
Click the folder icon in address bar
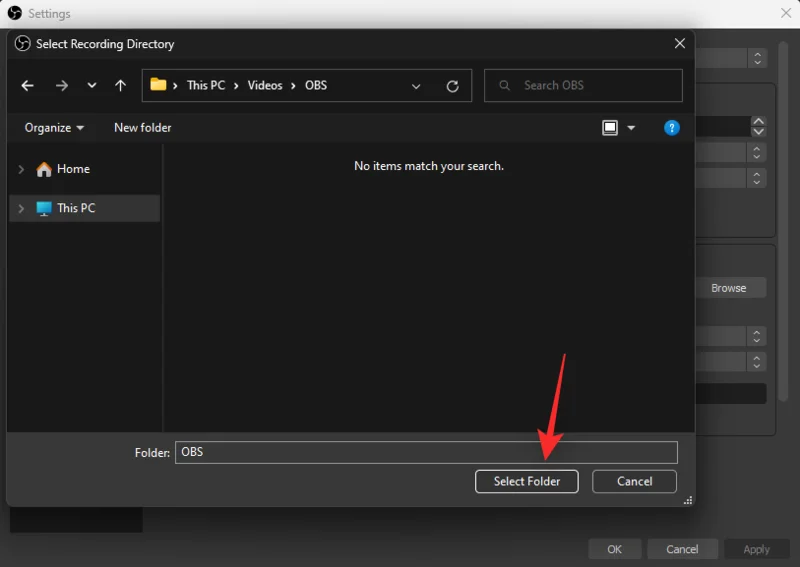coord(158,85)
